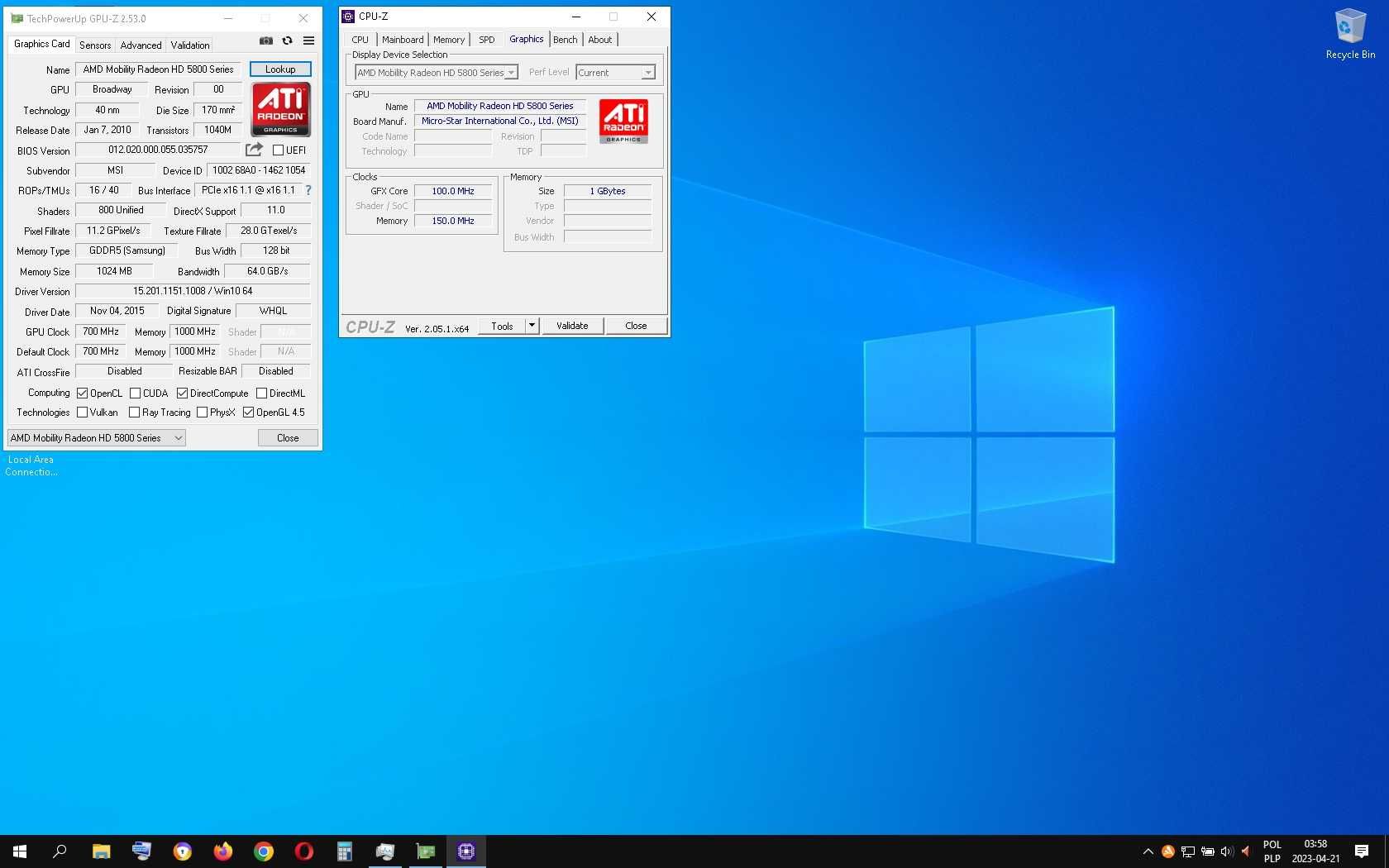The width and height of the screenshot is (1389, 868).
Task: Click the ATI Radeon logo in CPU-Z
Action: (x=623, y=122)
